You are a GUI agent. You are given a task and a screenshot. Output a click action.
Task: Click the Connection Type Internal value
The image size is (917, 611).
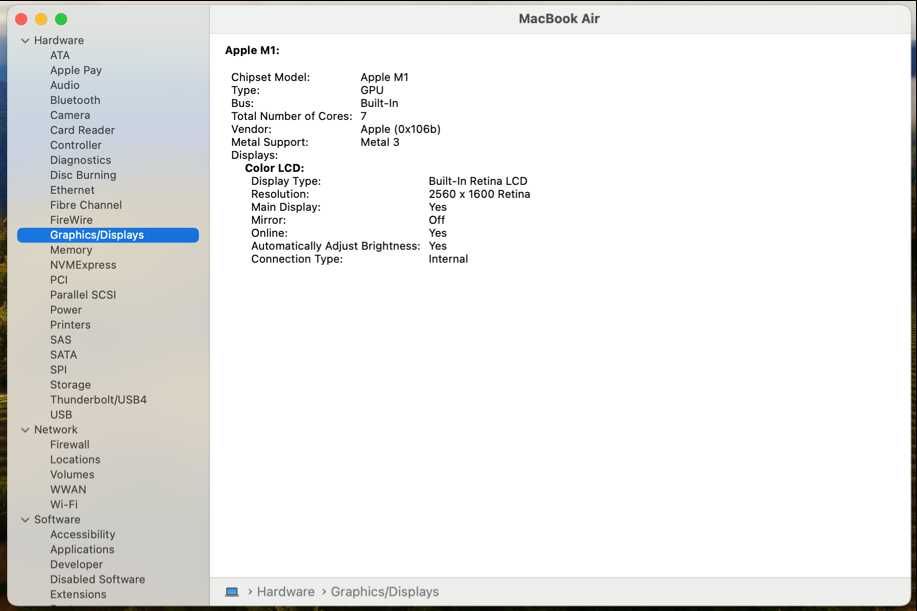pyautogui.click(x=448, y=259)
